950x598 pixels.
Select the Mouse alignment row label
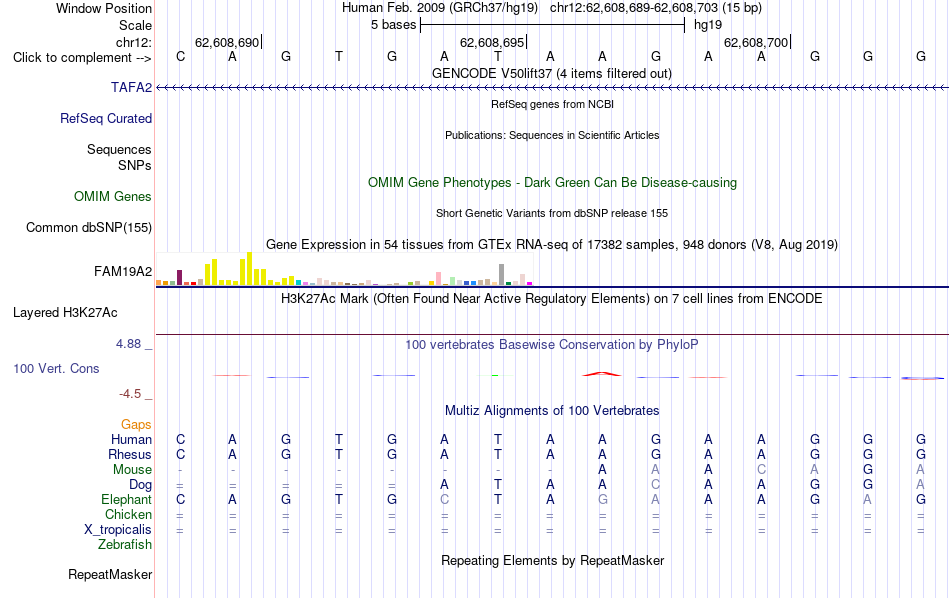pos(133,470)
